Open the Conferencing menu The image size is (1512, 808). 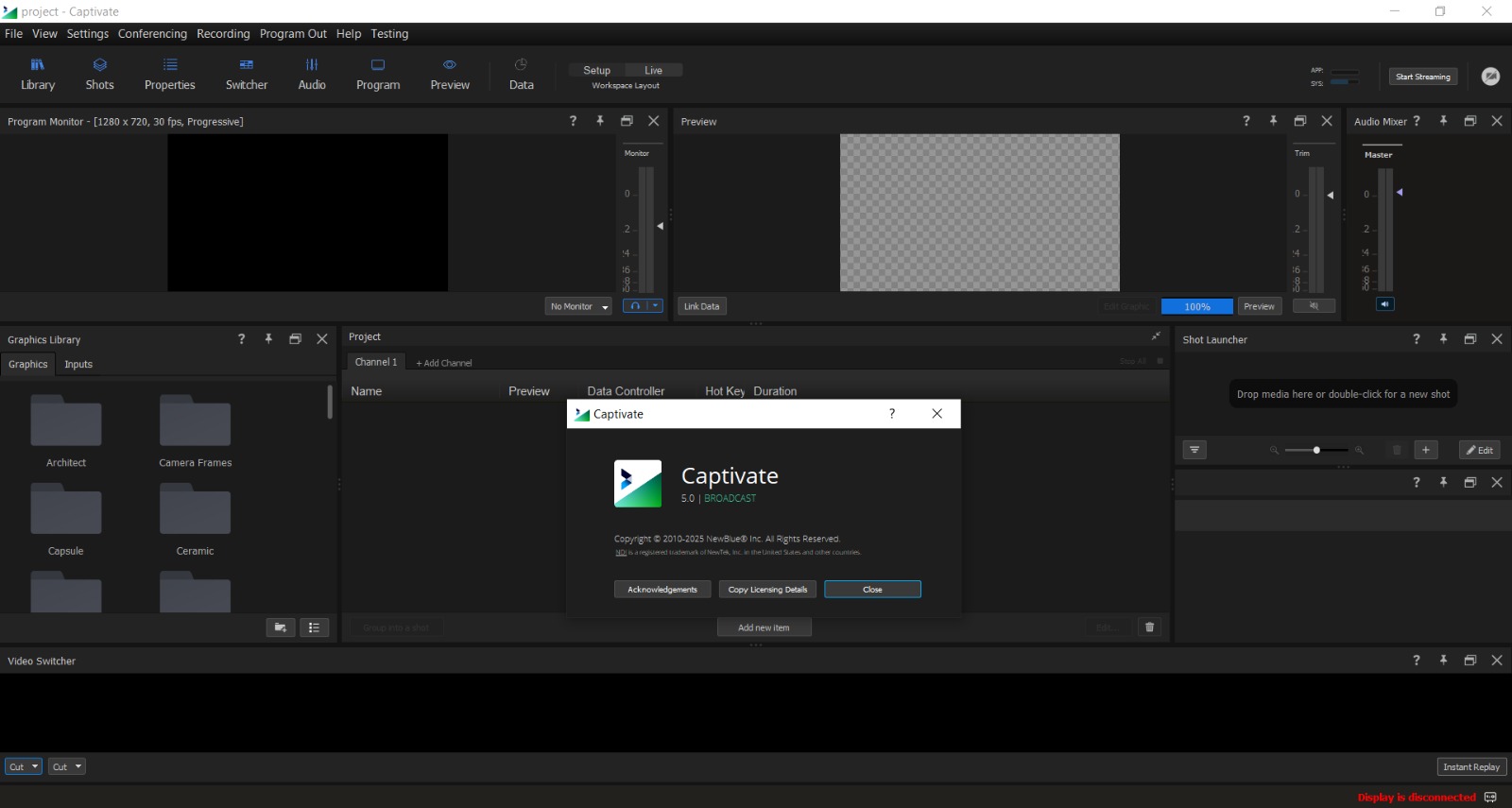pyautogui.click(x=153, y=34)
